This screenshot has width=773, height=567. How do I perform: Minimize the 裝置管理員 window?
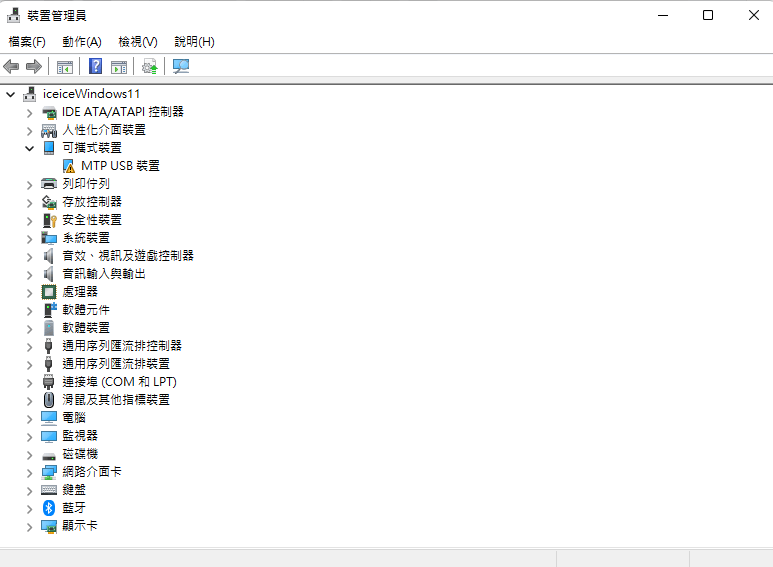tap(663, 15)
